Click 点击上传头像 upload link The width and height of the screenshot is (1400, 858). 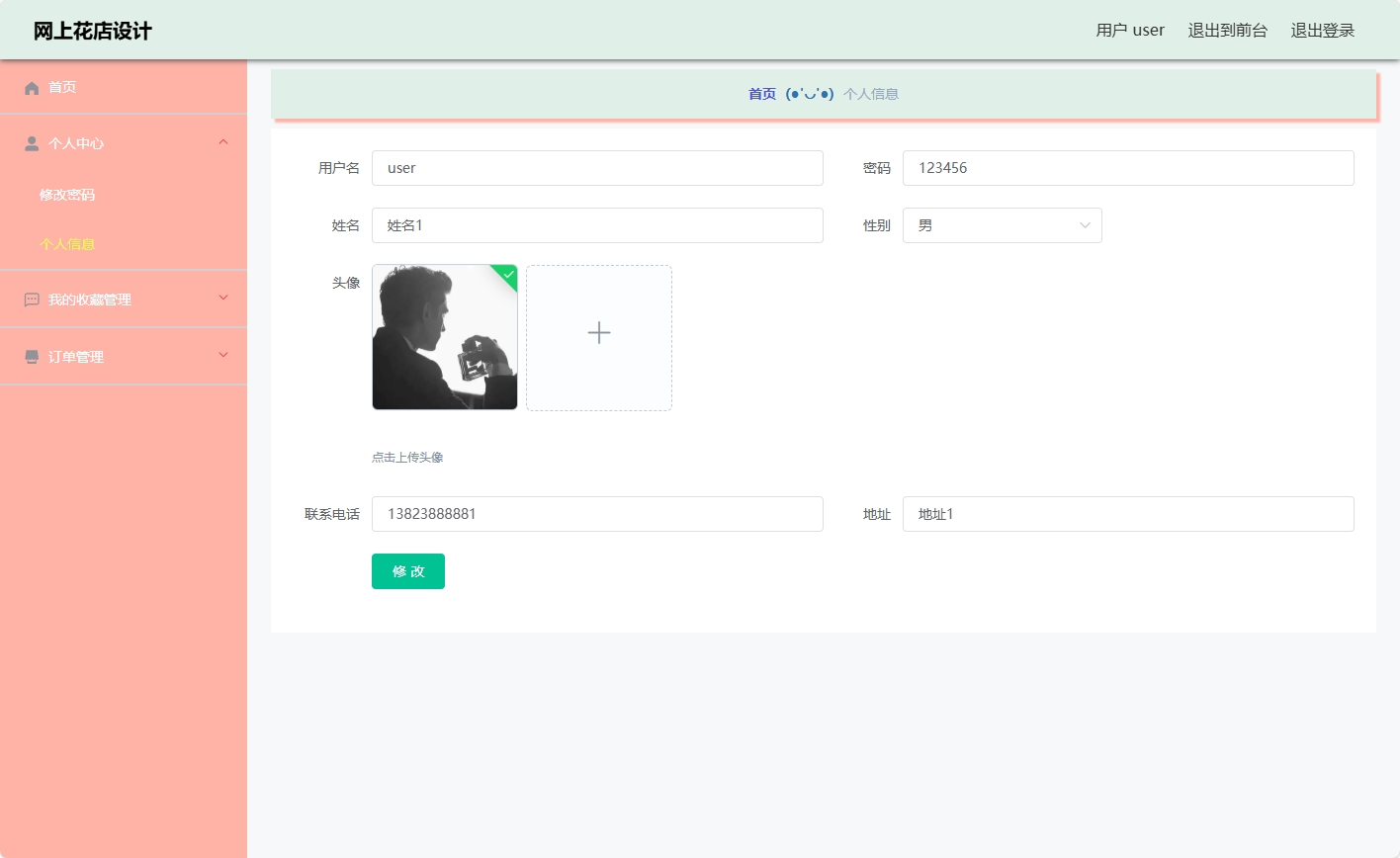click(406, 457)
